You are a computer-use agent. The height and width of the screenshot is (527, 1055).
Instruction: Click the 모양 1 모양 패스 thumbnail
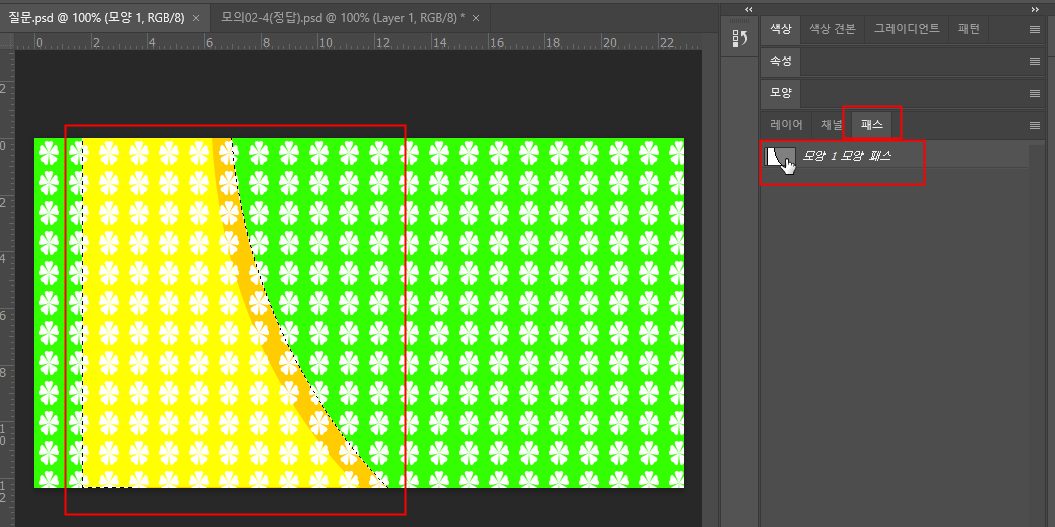tap(780, 157)
